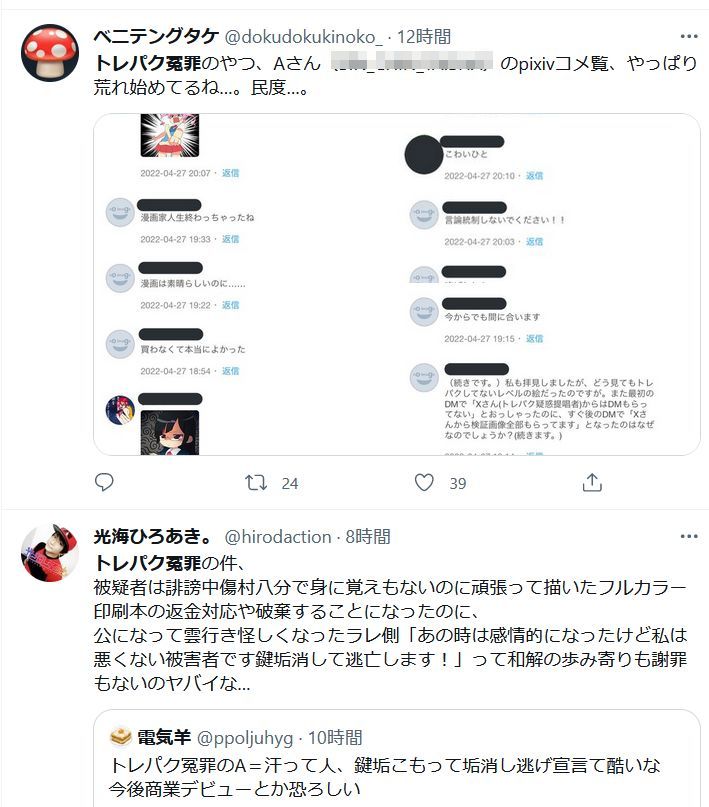Click the @ppoljuhyg handle in quoted tweet
Image resolution: width=709 pixels, height=807 pixels.
[x=245, y=738]
